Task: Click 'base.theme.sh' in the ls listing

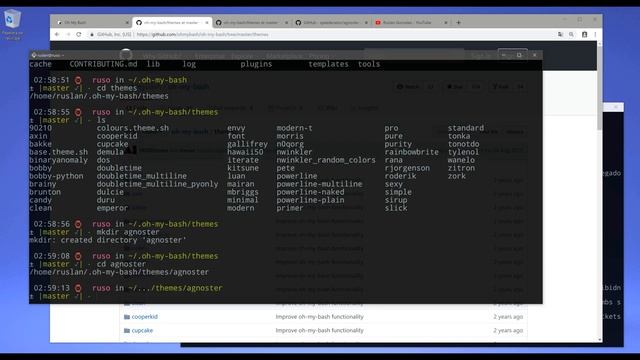Action: (58, 152)
